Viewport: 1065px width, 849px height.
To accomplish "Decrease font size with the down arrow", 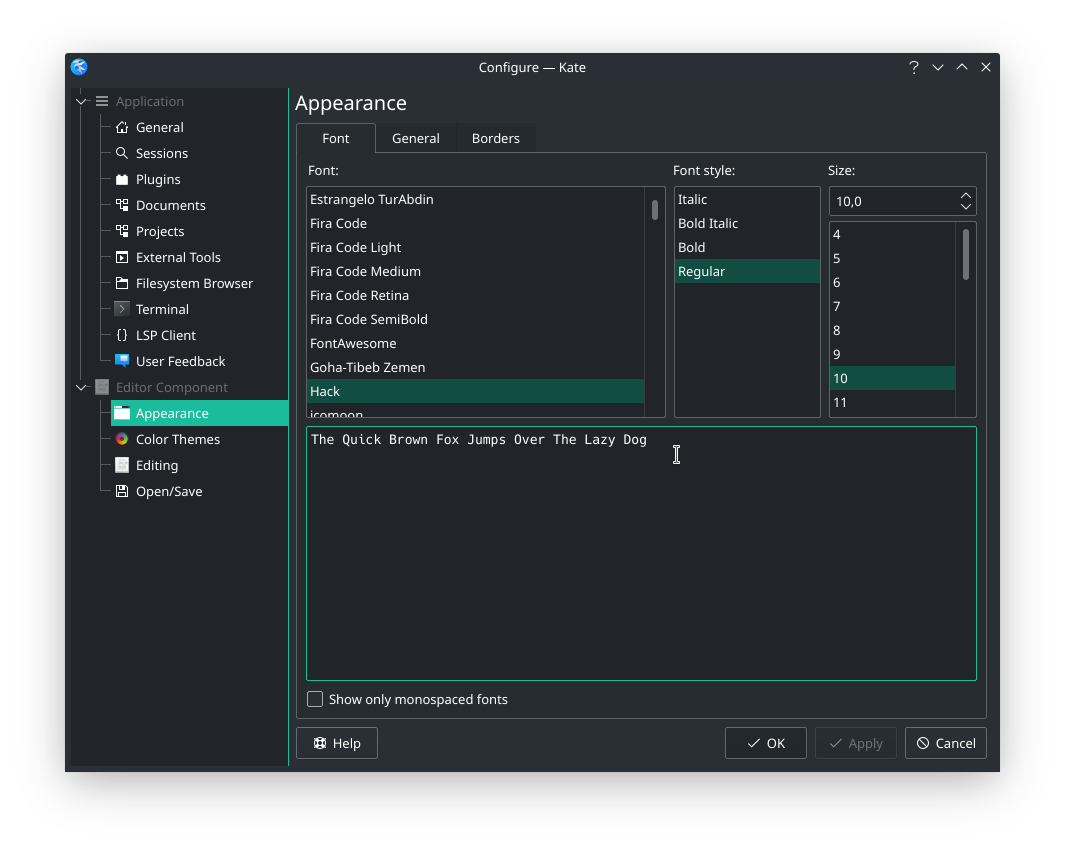I will click(x=966, y=206).
